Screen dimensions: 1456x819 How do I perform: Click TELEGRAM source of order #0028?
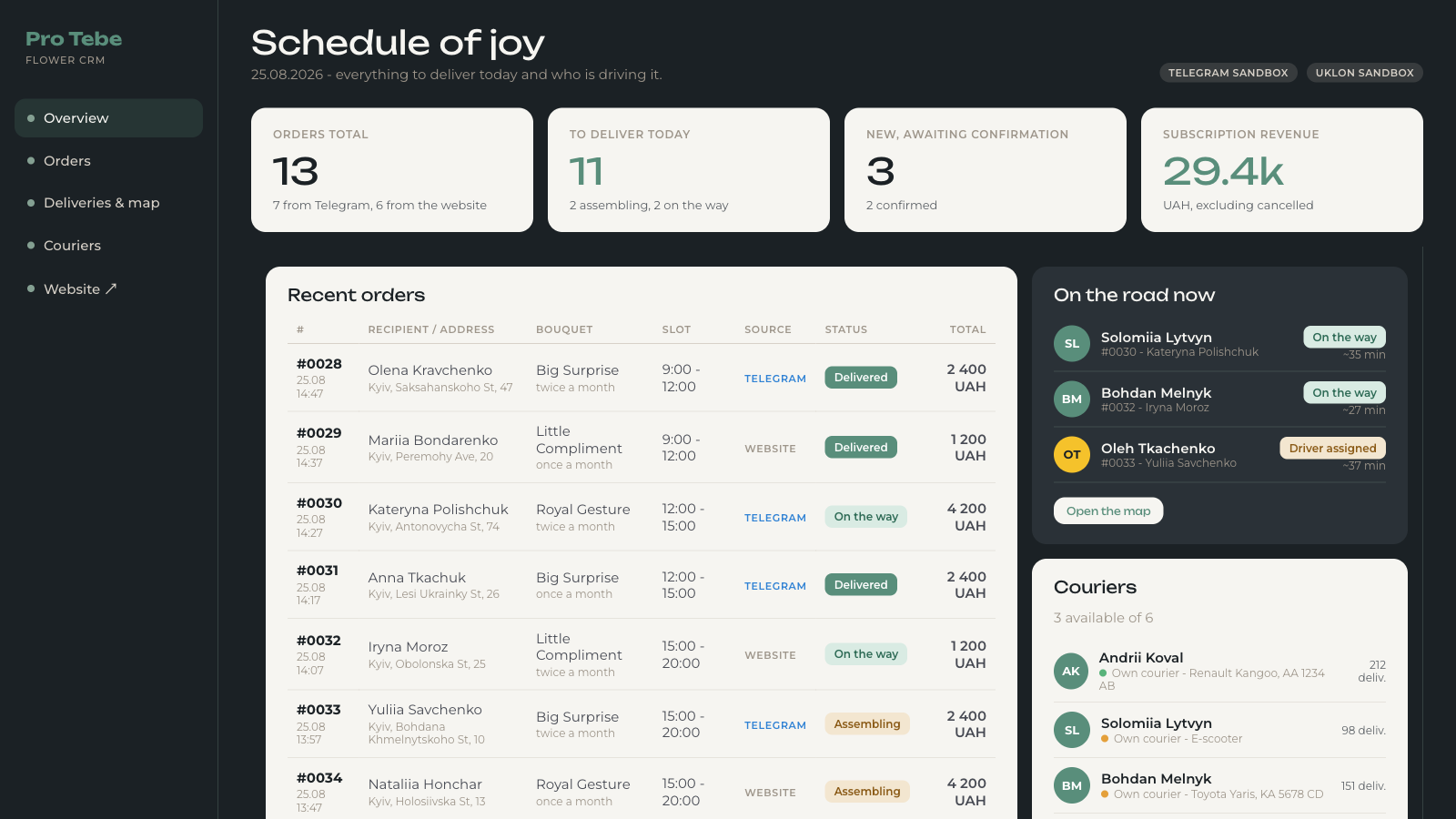[775, 379]
